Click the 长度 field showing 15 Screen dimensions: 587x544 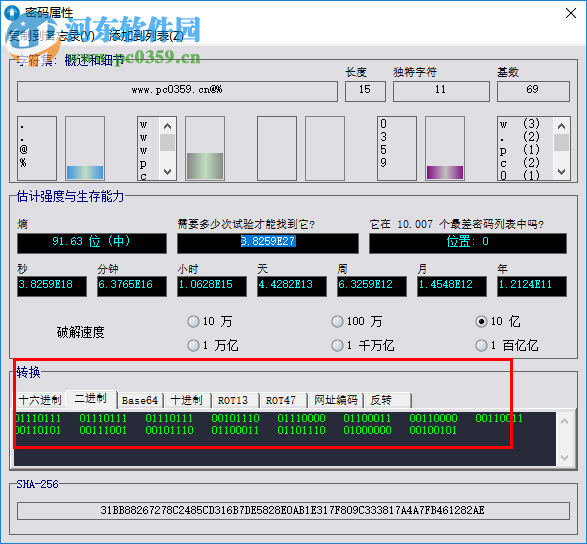pyautogui.click(x=365, y=91)
